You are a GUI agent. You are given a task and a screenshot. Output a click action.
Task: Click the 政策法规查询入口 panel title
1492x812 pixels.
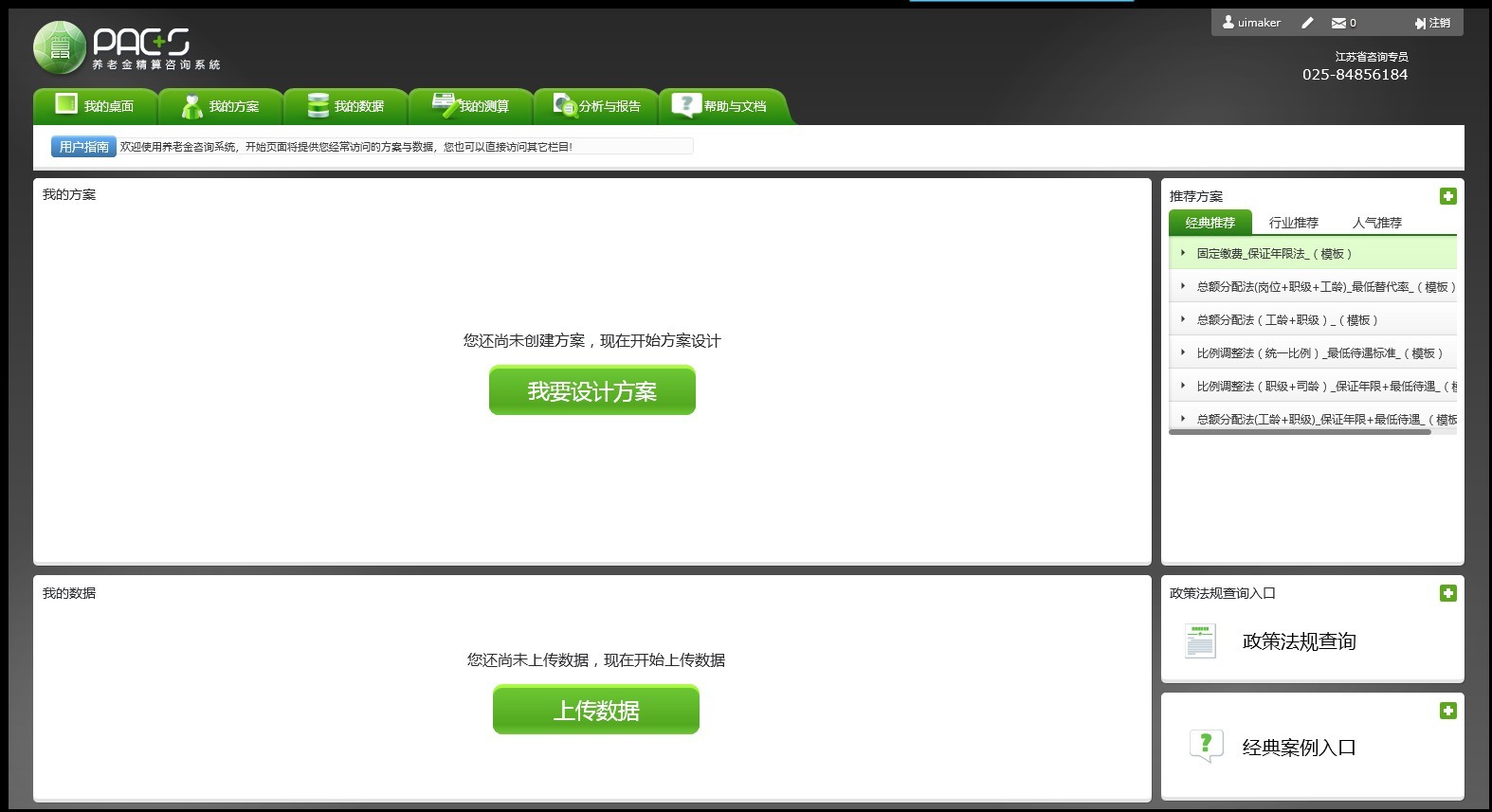1223,593
